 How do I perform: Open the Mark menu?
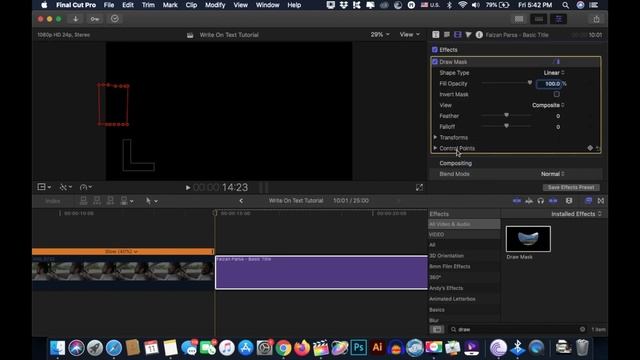pos(170,5)
